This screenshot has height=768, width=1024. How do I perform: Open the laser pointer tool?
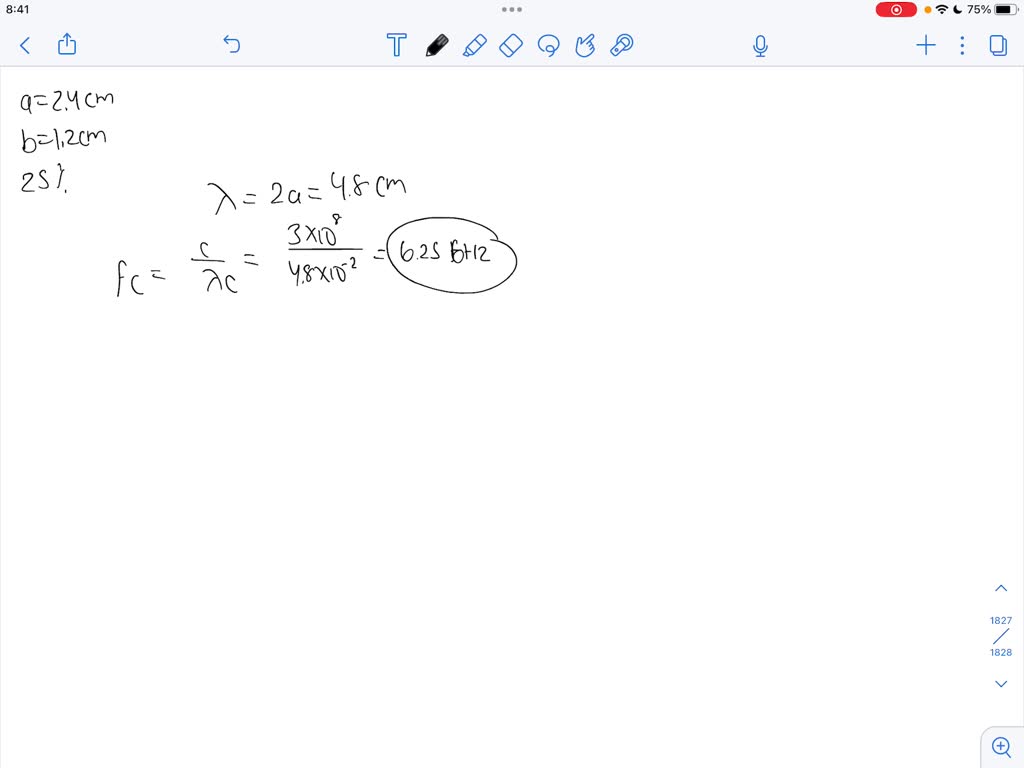(x=621, y=45)
